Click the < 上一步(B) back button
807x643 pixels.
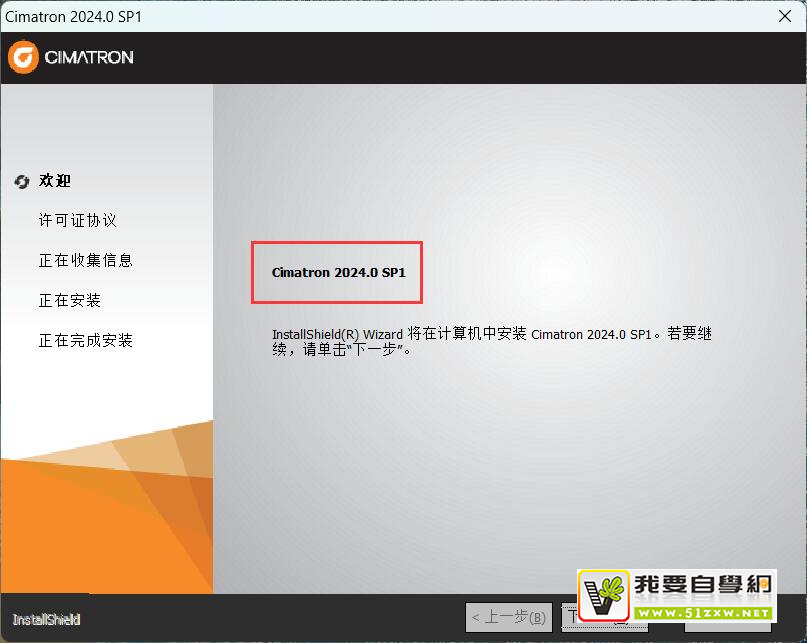[508, 617]
